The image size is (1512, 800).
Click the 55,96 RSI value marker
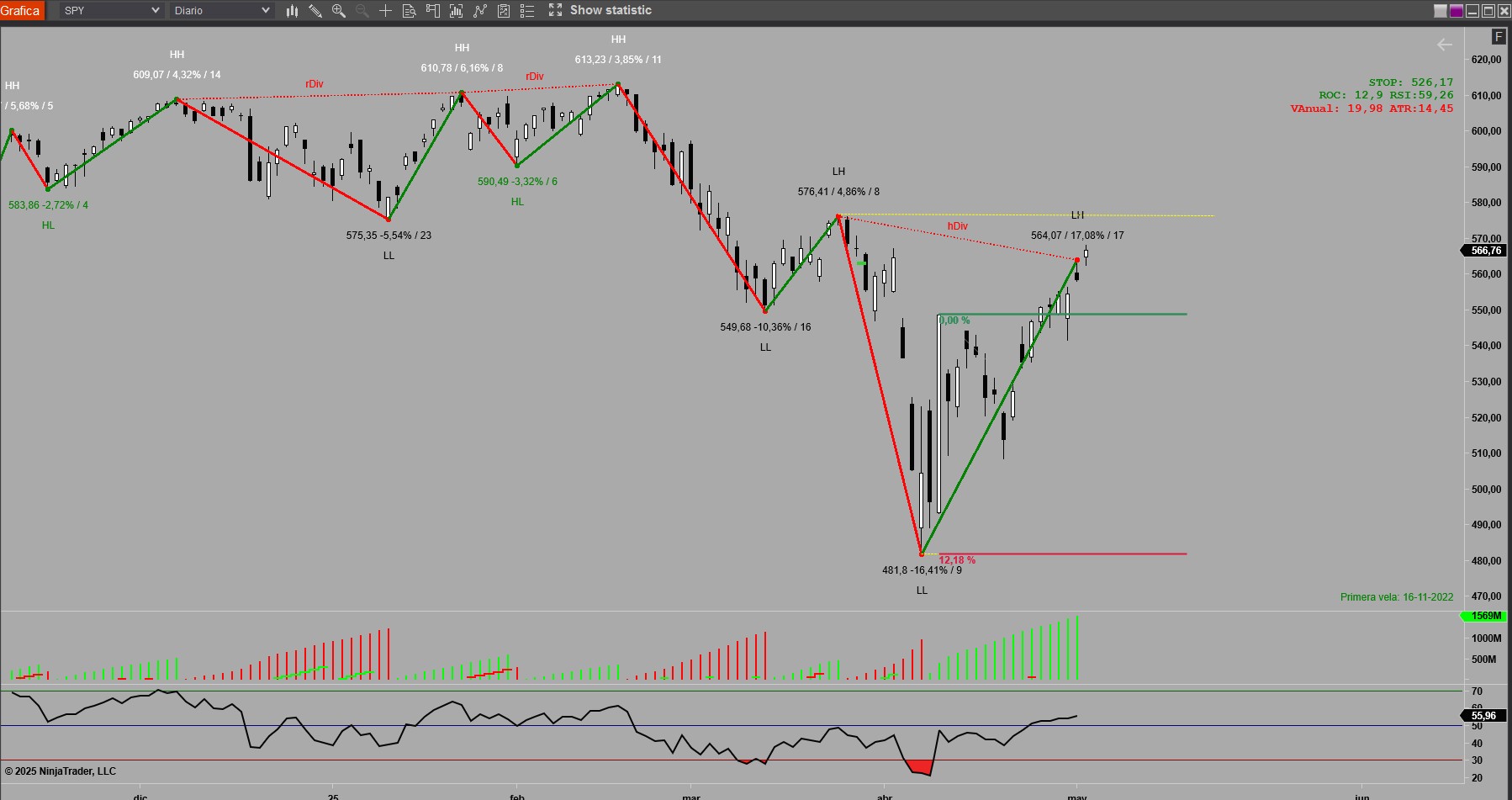click(1483, 716)
